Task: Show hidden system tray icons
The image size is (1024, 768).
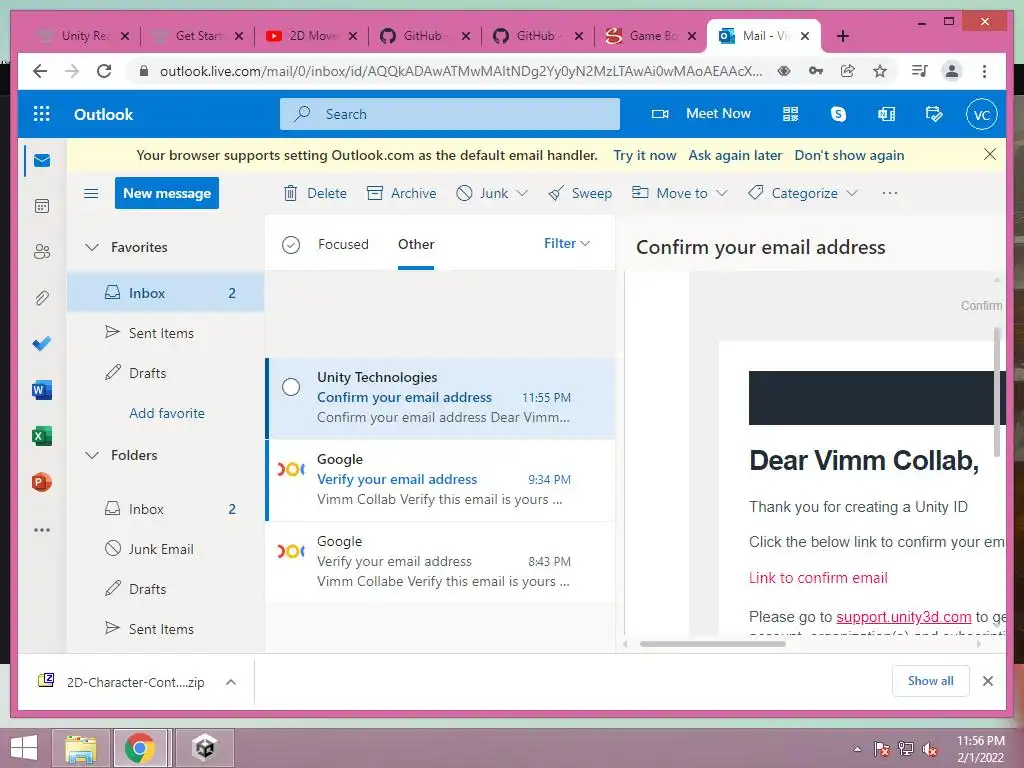Action: tap(857, 749)
